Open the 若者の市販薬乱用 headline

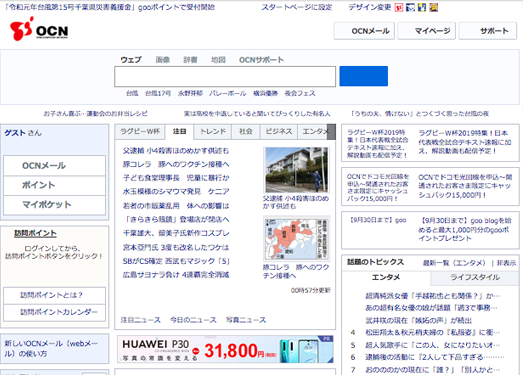click(x=176, y=206)
